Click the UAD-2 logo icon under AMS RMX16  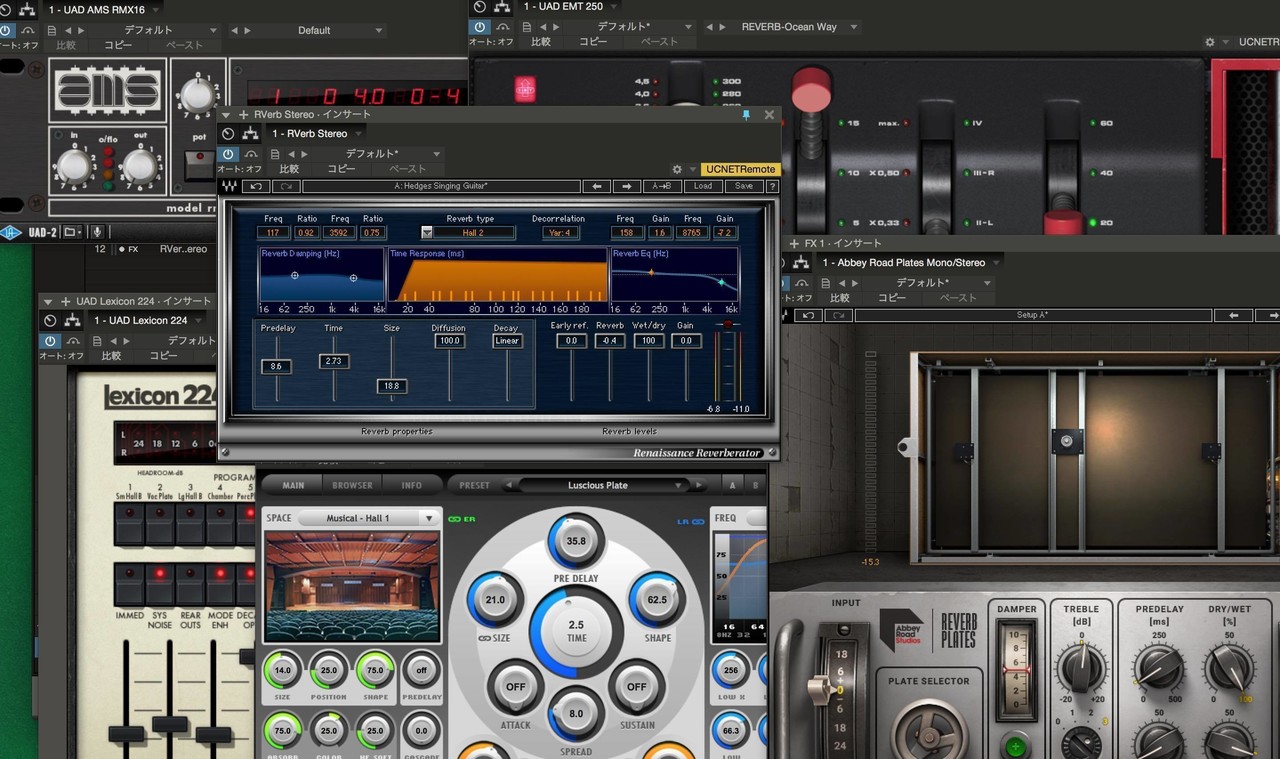point(12,232)
